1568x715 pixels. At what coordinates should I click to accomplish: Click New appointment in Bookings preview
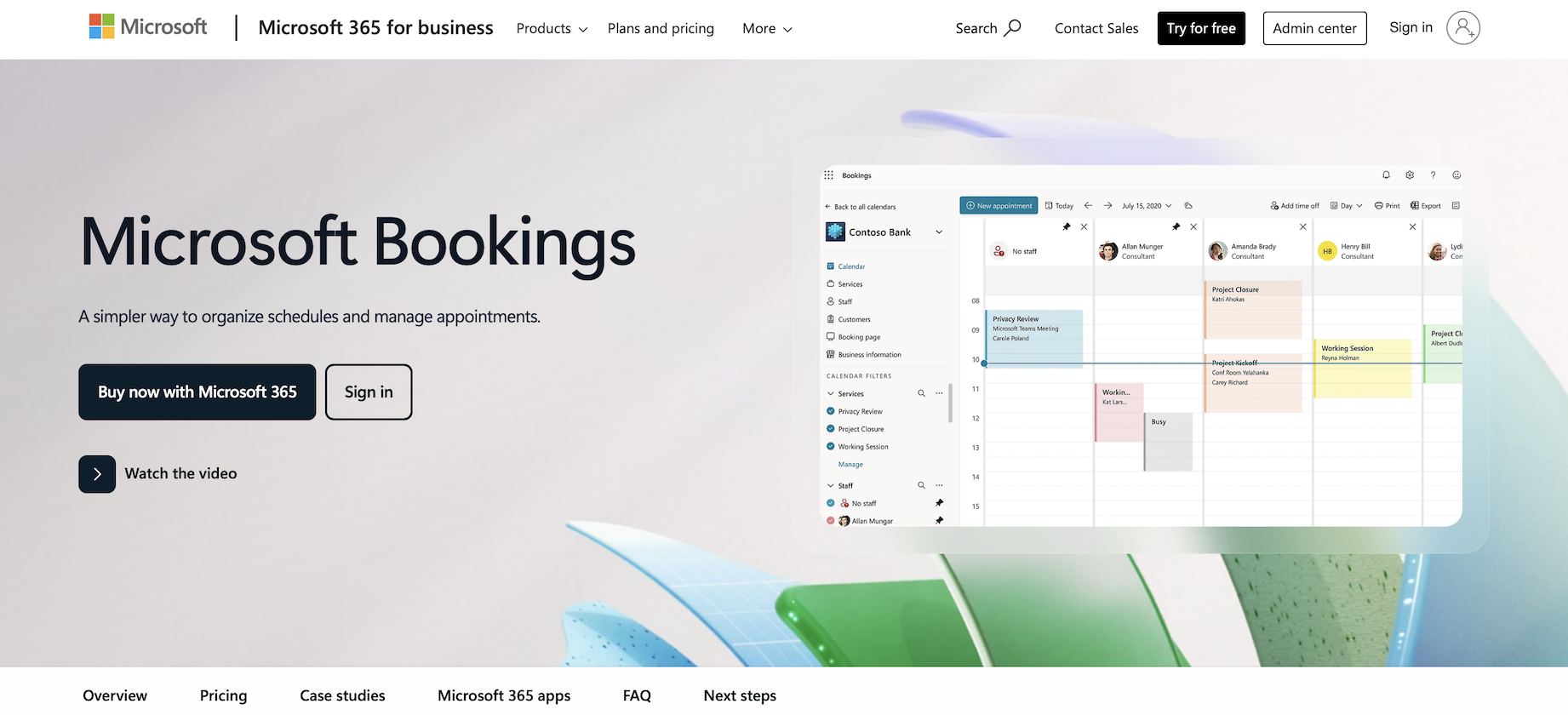coord(999,205)
